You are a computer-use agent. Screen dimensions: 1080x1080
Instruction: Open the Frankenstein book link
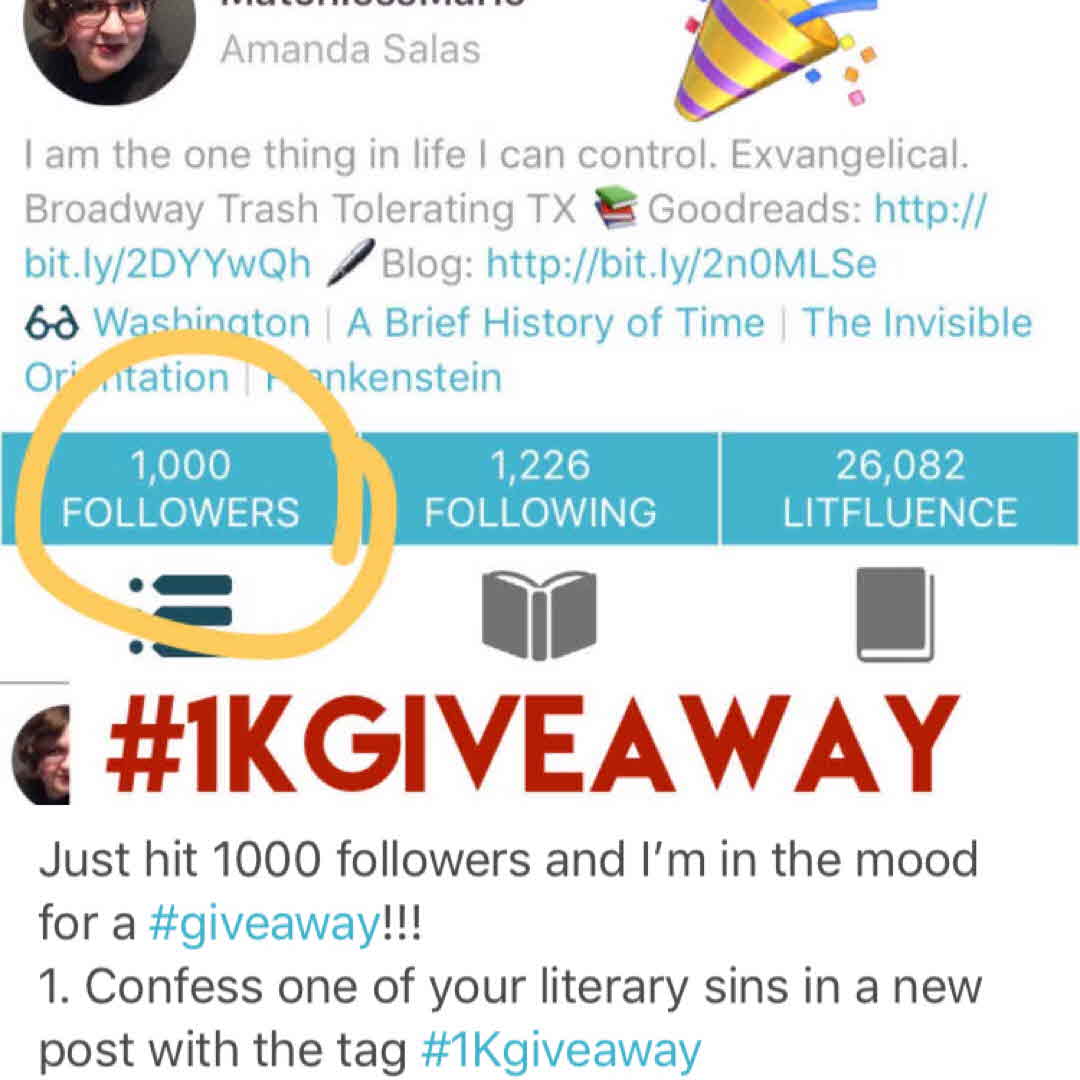pos(384,377)
